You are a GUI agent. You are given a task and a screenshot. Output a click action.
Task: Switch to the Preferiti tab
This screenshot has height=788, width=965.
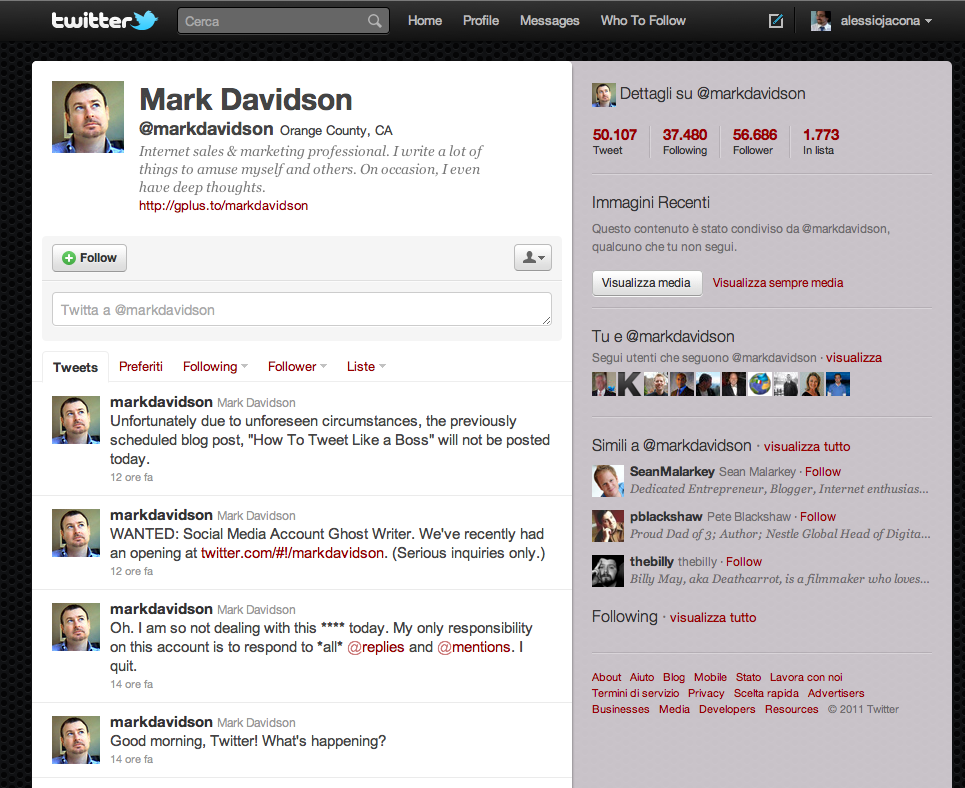141,367
